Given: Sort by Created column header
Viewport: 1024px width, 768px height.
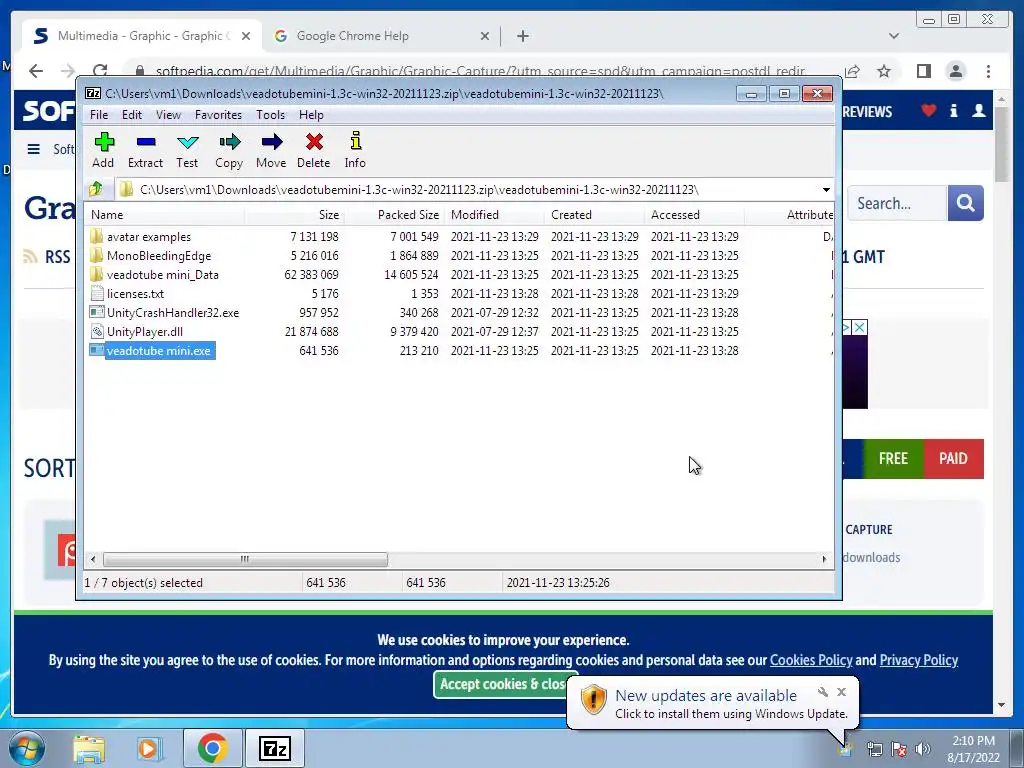Looking at the screenshot, I should [594, 215].
